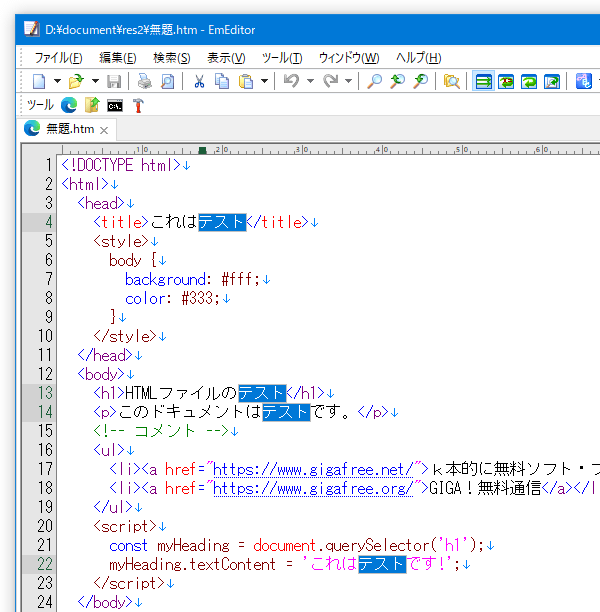Screen dimensions: 600x612
Task: Click the Save floppy disk icon
Action: pos(114,81)
